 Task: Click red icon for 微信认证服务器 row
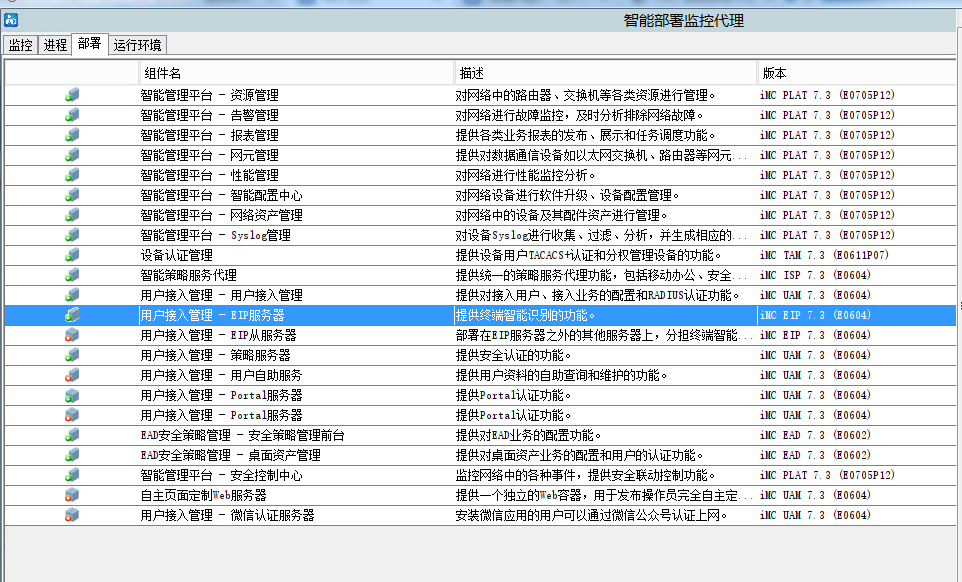coord(72,515)
